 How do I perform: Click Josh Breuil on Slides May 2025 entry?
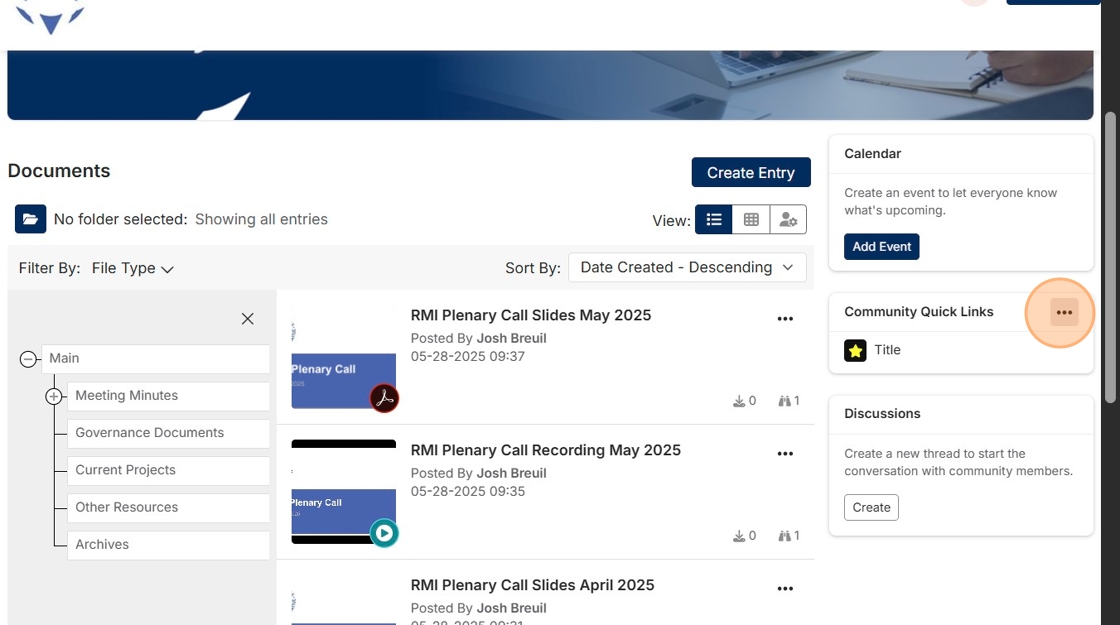pos(511,339)
